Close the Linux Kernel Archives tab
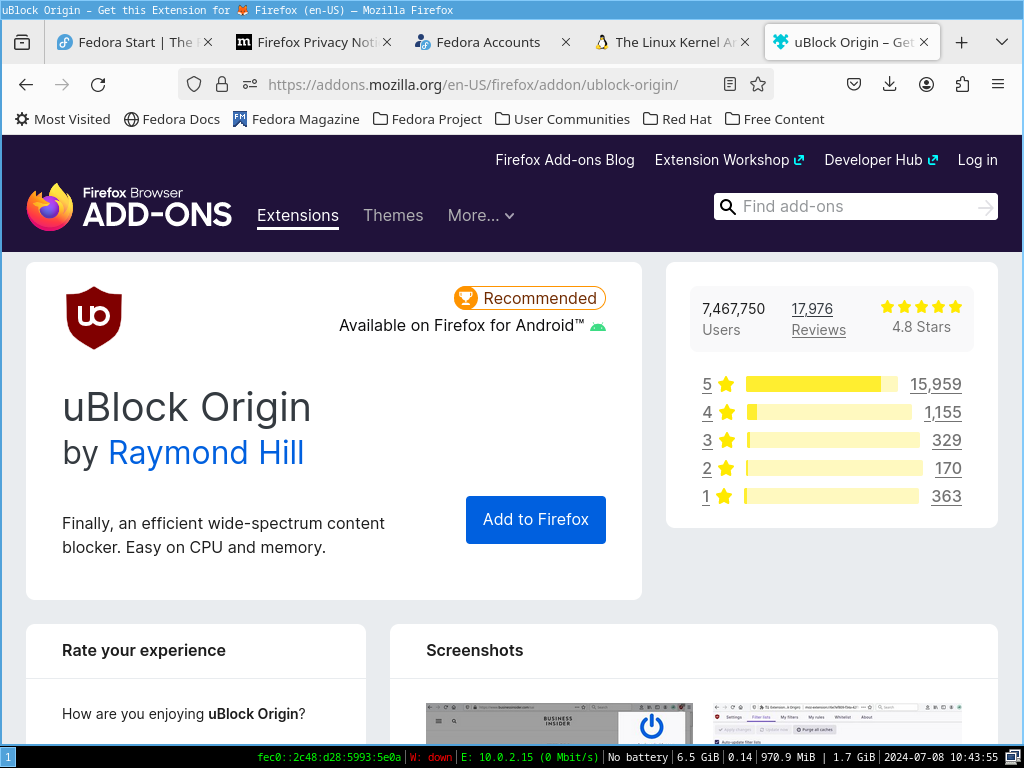Viewport: 1024px width, 768px height. [745, 42]
